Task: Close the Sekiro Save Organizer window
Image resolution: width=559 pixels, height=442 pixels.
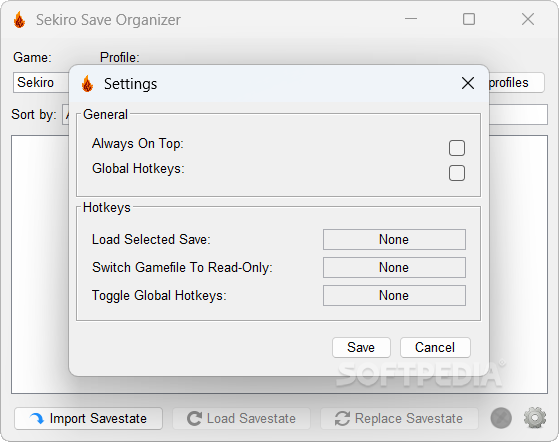Action: tap(528, 19)
